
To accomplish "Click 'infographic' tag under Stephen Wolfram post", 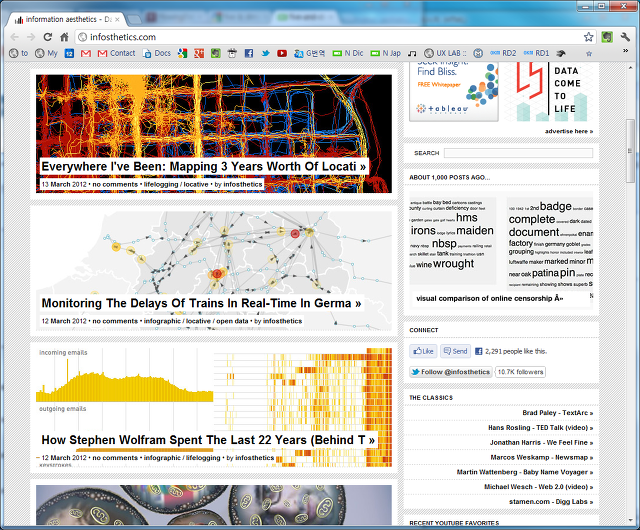I will click(162, 458).
